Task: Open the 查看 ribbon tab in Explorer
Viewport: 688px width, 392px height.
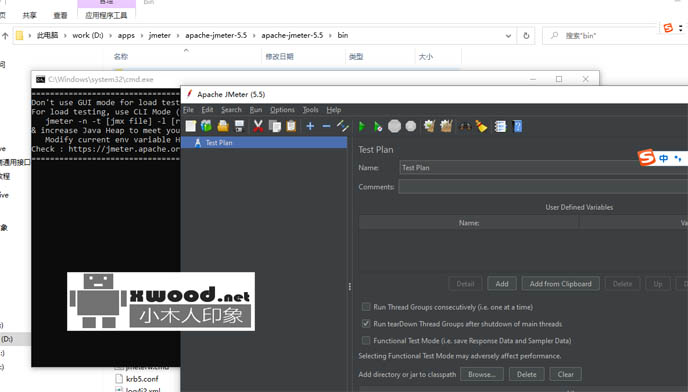Action: (x=60, y=15)
